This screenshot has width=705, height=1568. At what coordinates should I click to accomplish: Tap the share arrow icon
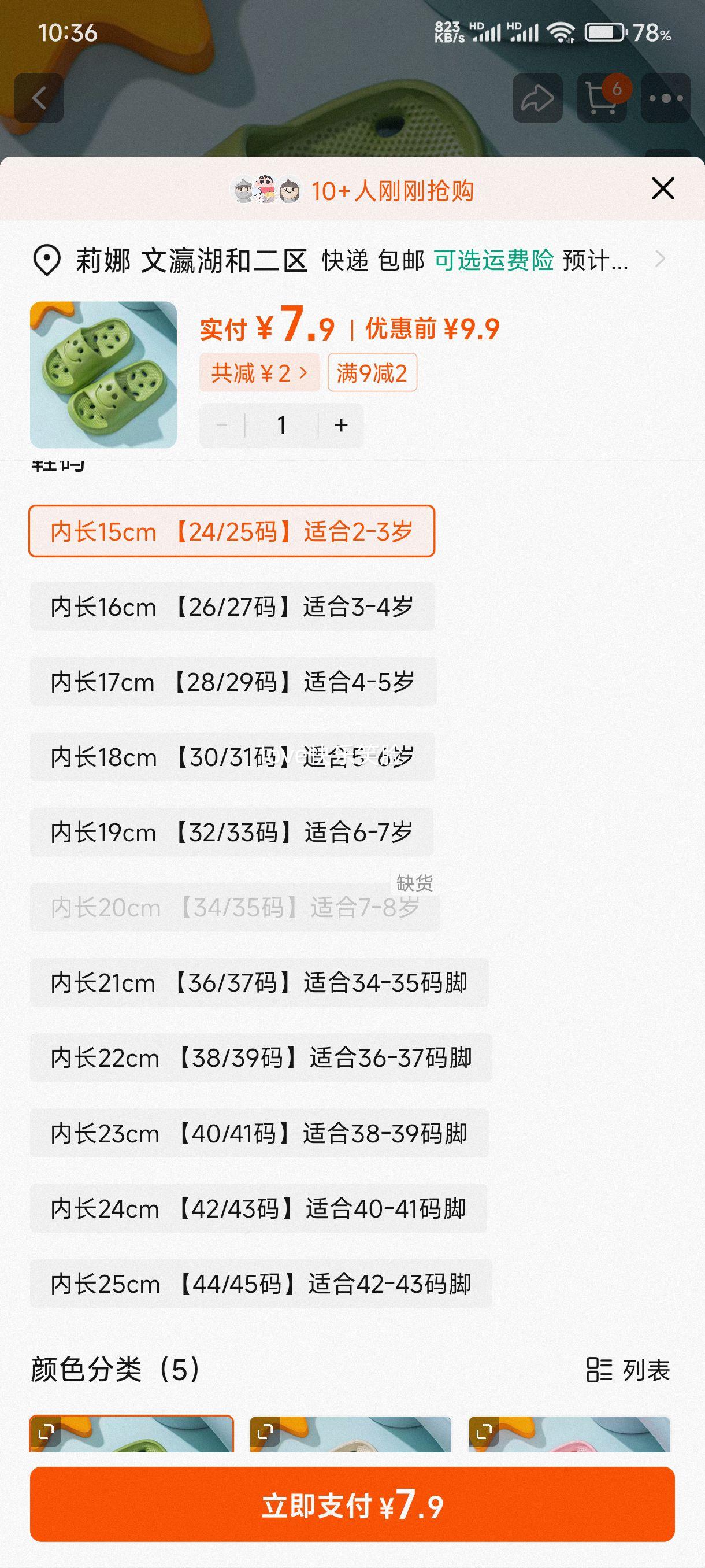tap(537, 98)
